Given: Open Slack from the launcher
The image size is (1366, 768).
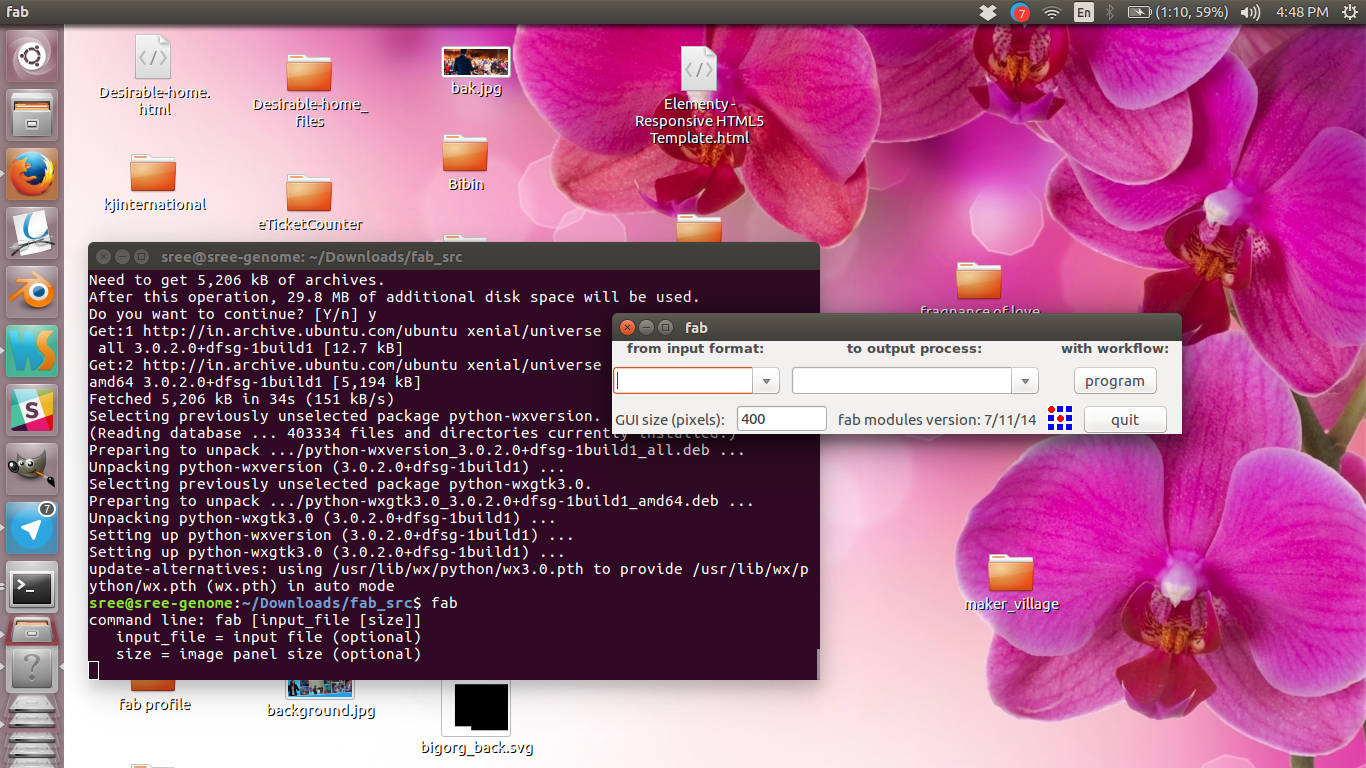Looking at the screenshot, I should click(x=32, y=408).
